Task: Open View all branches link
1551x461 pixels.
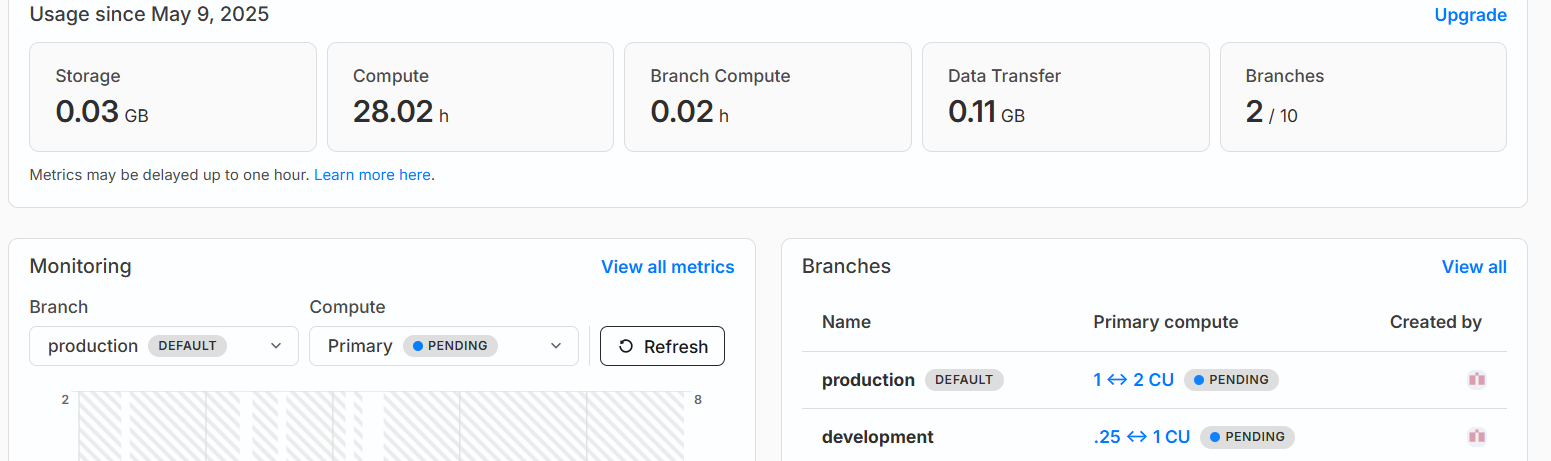Action: (x=1474, y=267)
